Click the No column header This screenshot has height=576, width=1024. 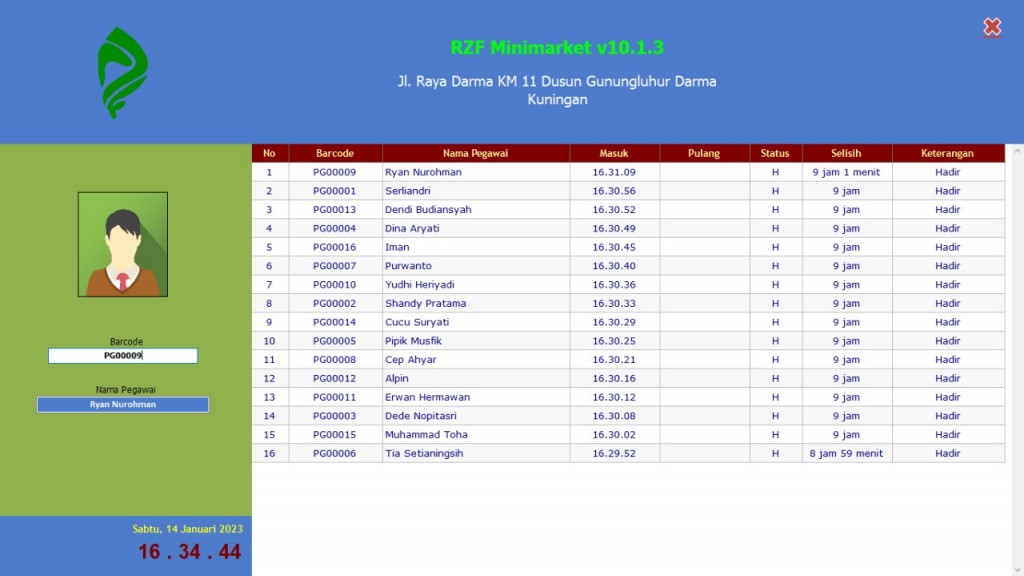pos(269,153)
